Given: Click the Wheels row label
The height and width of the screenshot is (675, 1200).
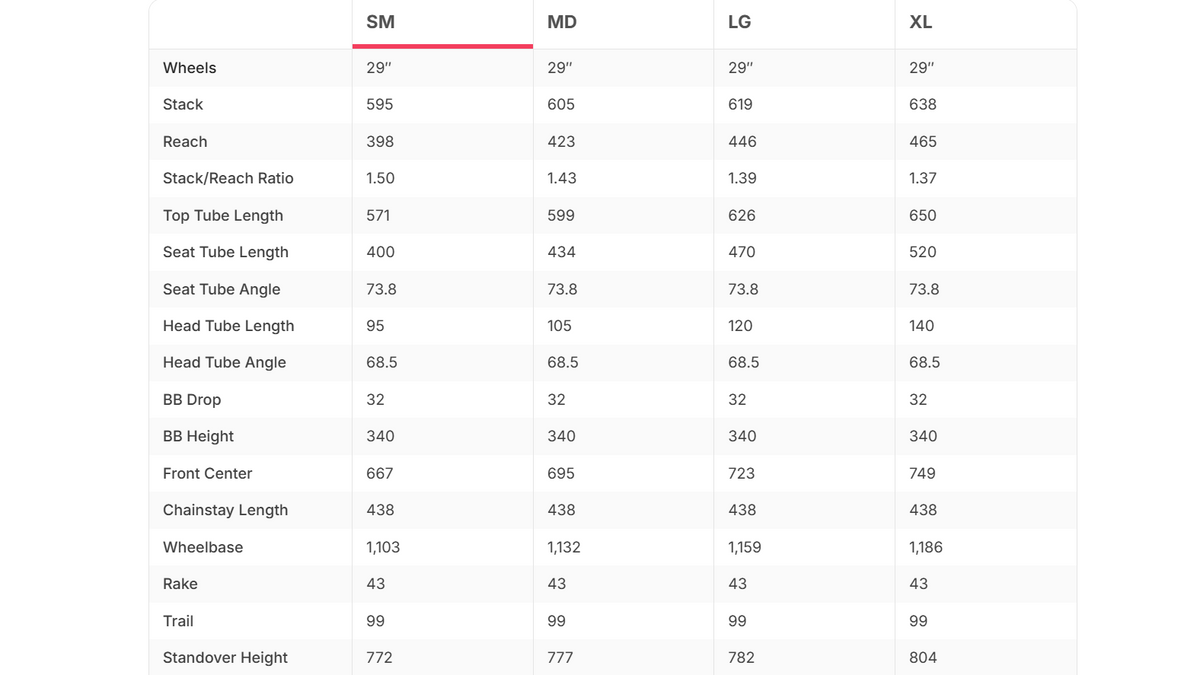Looking at the screenshot, I should (x=190, y=68).
